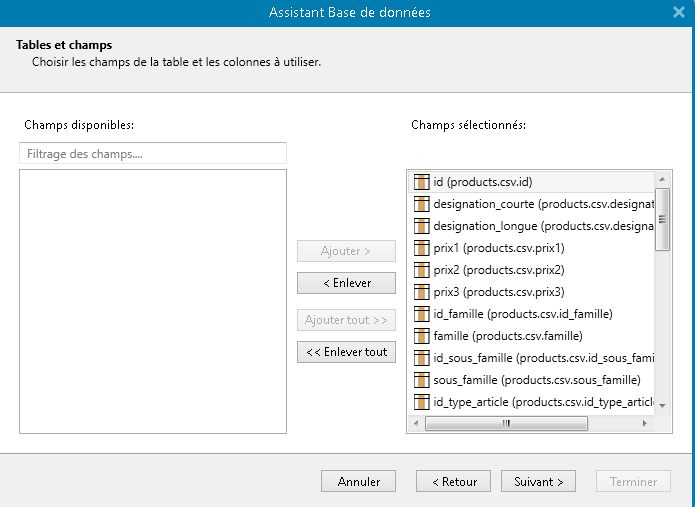The image size is (695, 507).
Task: Go back with the < Retour button
Action: [453, 482]
